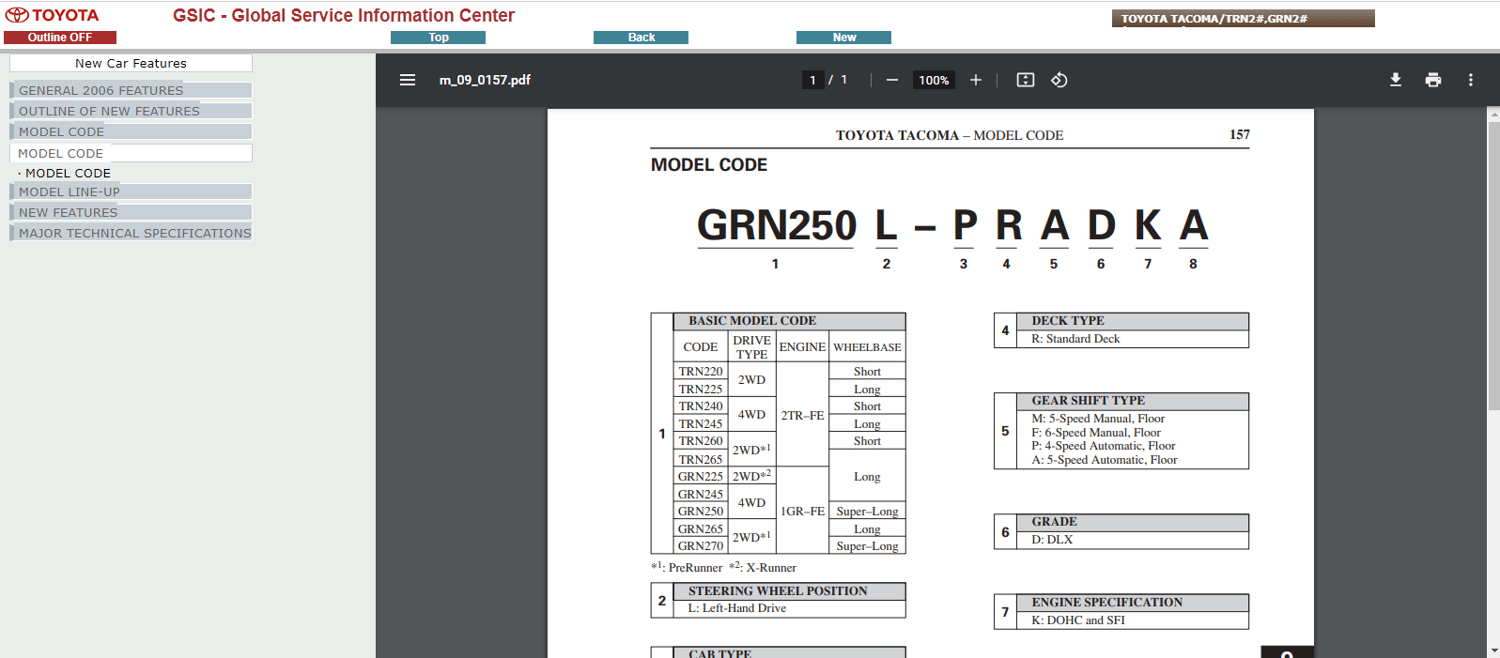Click the PreRunner footnote text
The image size is (1500, 658).
[x=686, y=568]
